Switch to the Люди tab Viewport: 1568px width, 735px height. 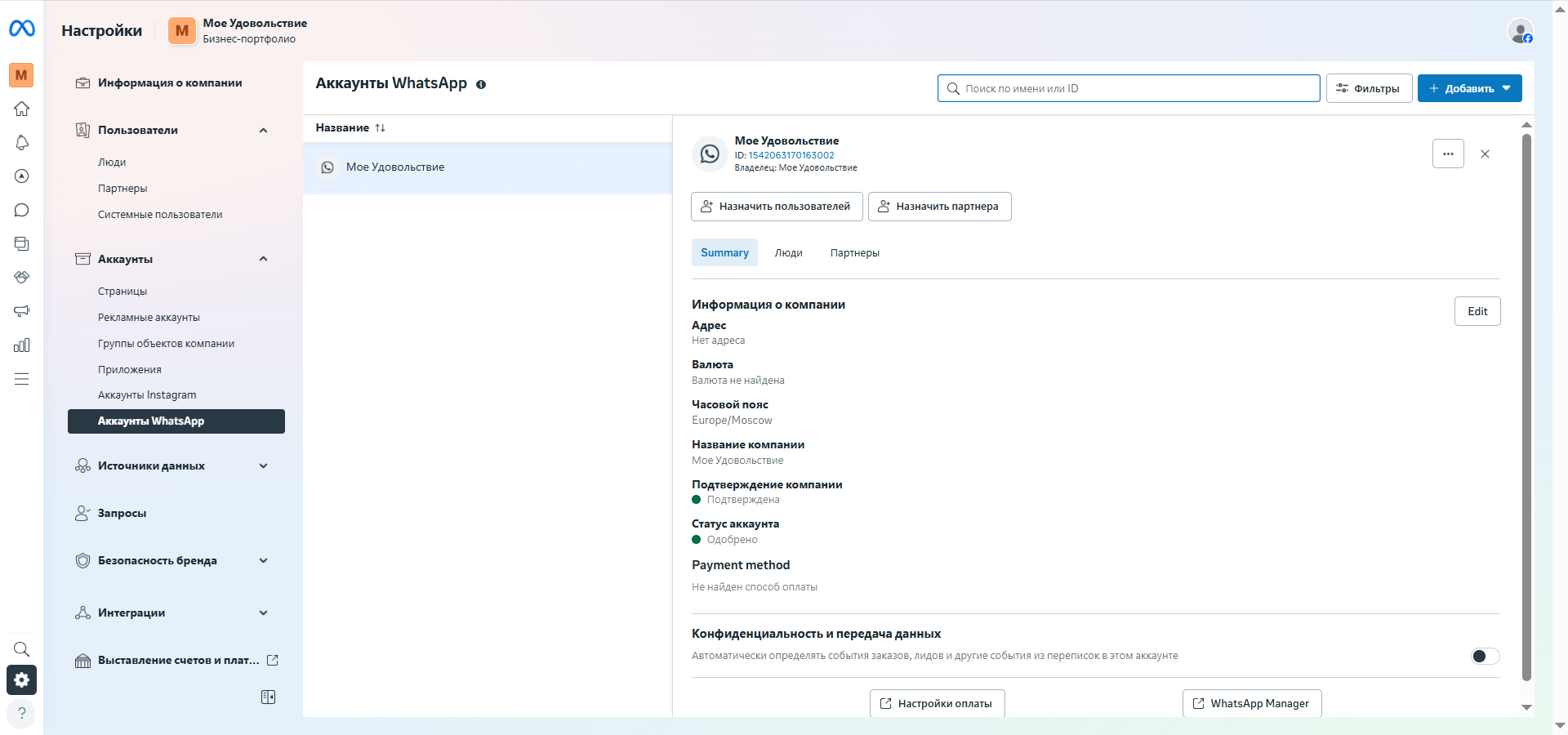point(788,253)
